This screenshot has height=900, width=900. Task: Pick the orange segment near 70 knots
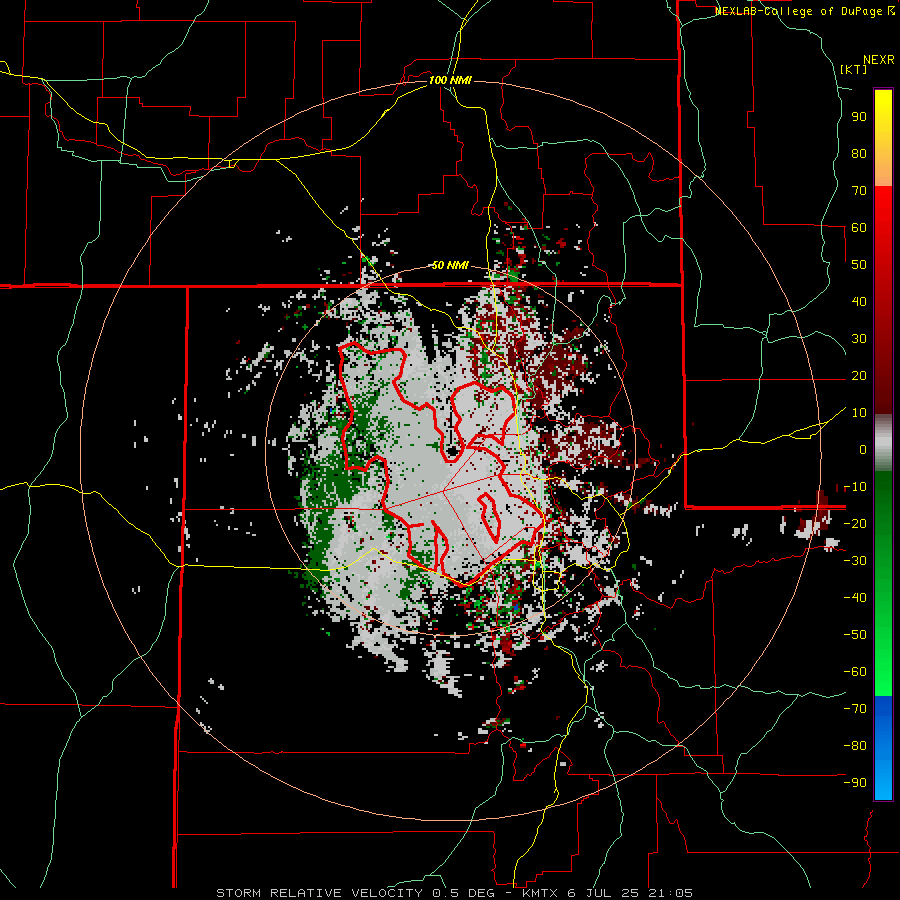pos(883,172)
